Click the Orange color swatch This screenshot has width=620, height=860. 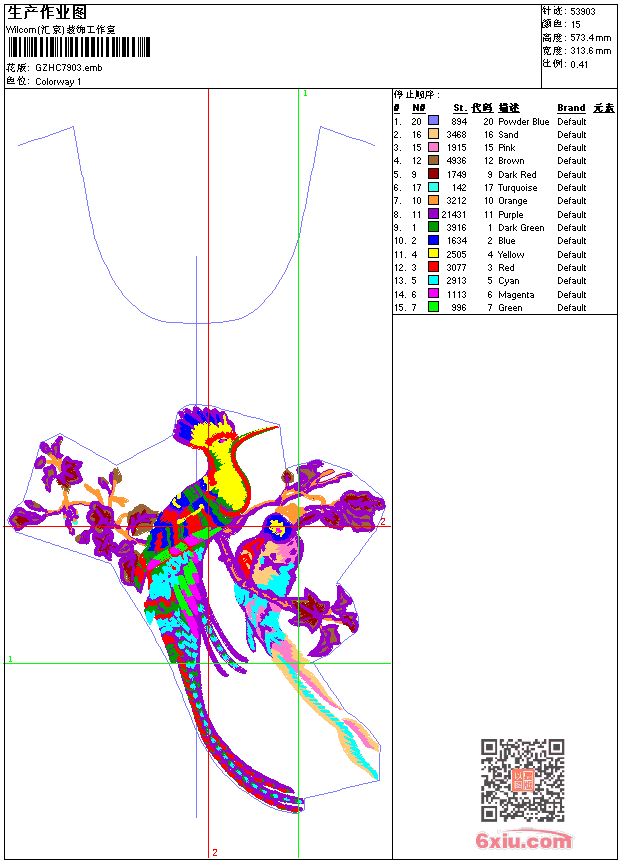(x=433, y=200)
